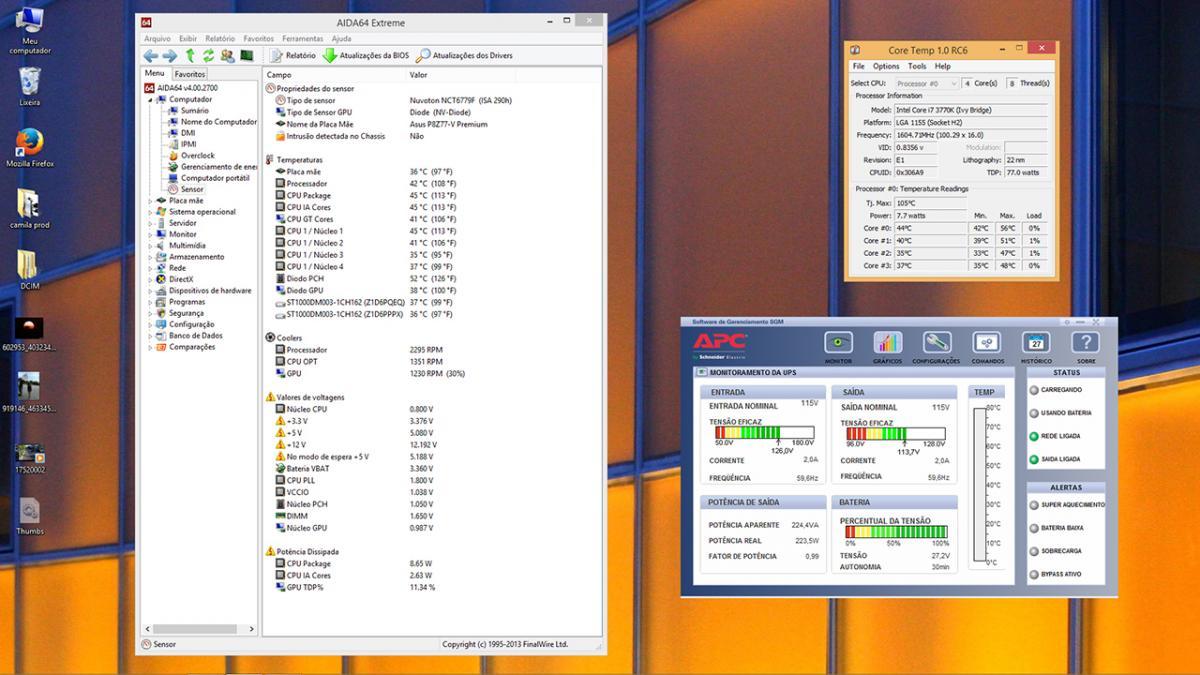Image resolution: width=1200 pixels, height=675 pixels.
Task: Expand the Rede tree node
Action: [x=151, y=268]
